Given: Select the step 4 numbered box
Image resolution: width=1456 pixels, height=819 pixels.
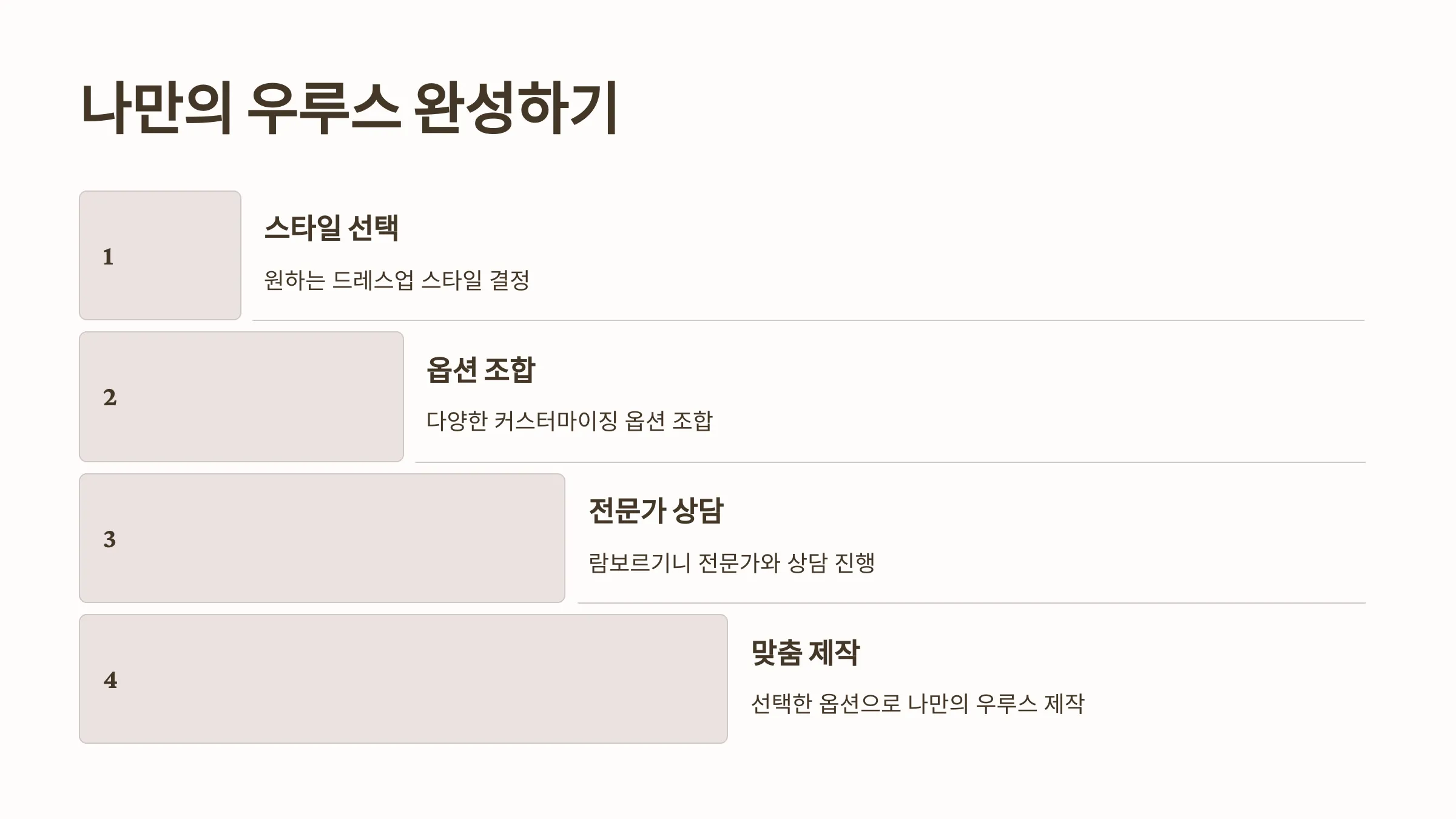Looking at the screenshot, I should (403, 679).
